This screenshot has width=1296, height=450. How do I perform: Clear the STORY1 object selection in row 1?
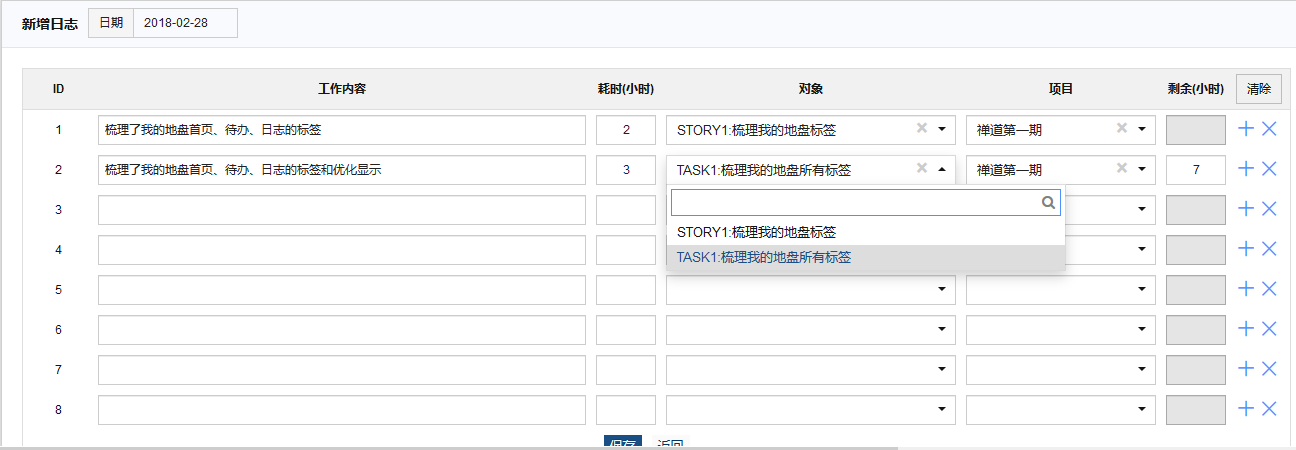tap(922, 128)
